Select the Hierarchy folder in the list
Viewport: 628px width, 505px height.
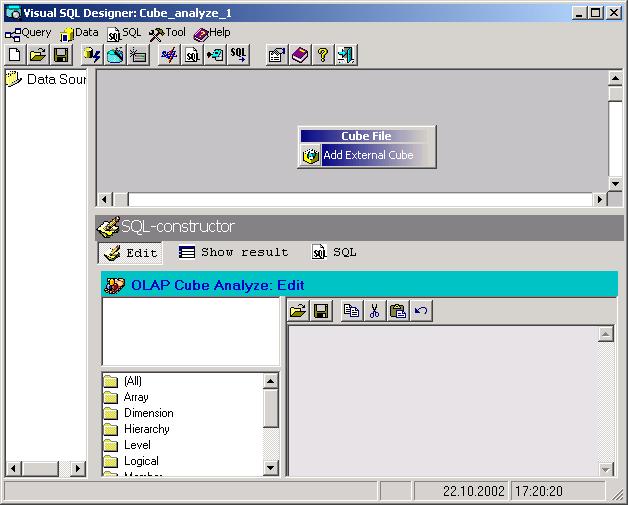coord(146,429)
